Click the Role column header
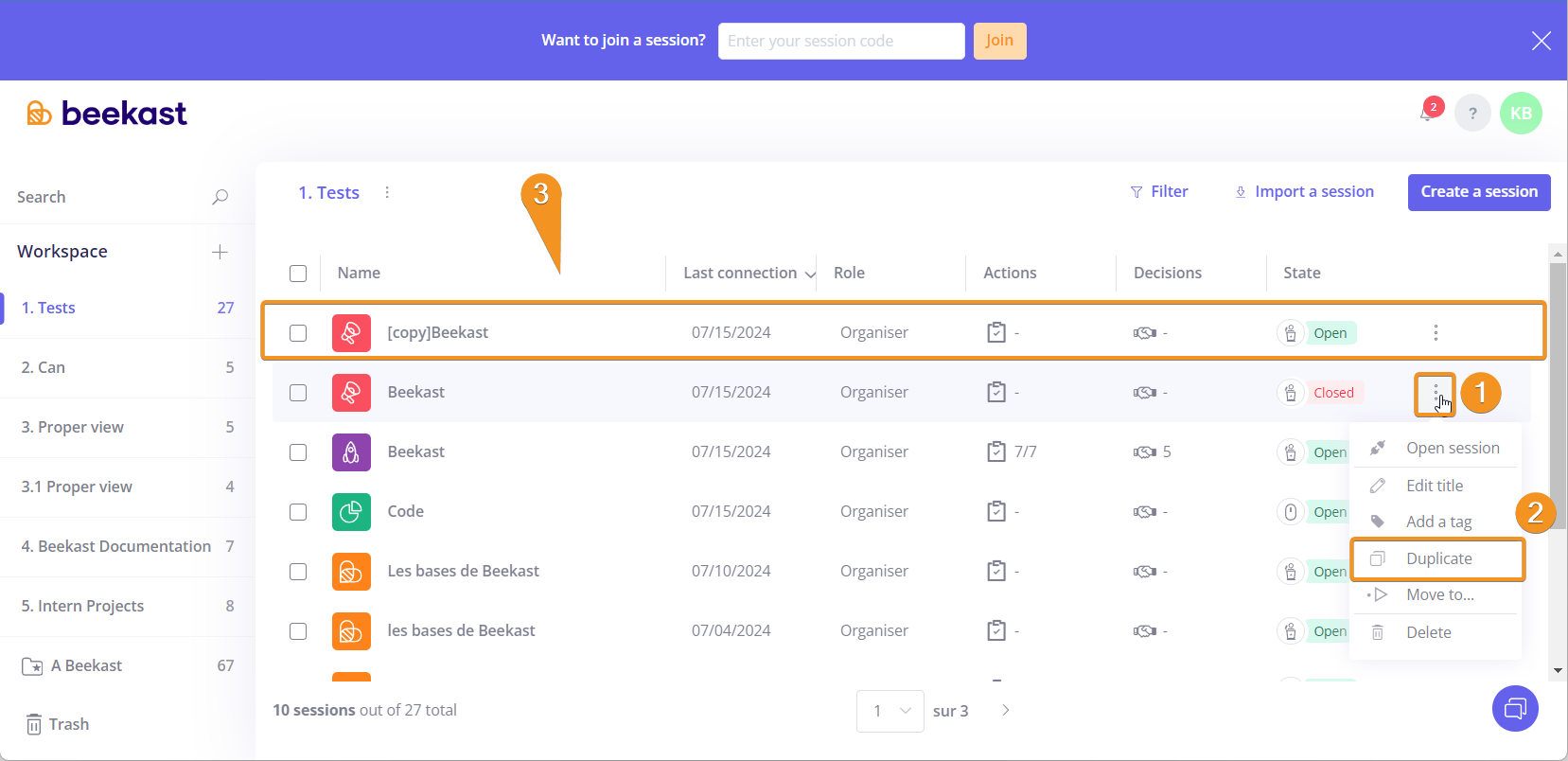Image resolution: width=1568 pixels, height=761 pixels. [x=849, y=273]
